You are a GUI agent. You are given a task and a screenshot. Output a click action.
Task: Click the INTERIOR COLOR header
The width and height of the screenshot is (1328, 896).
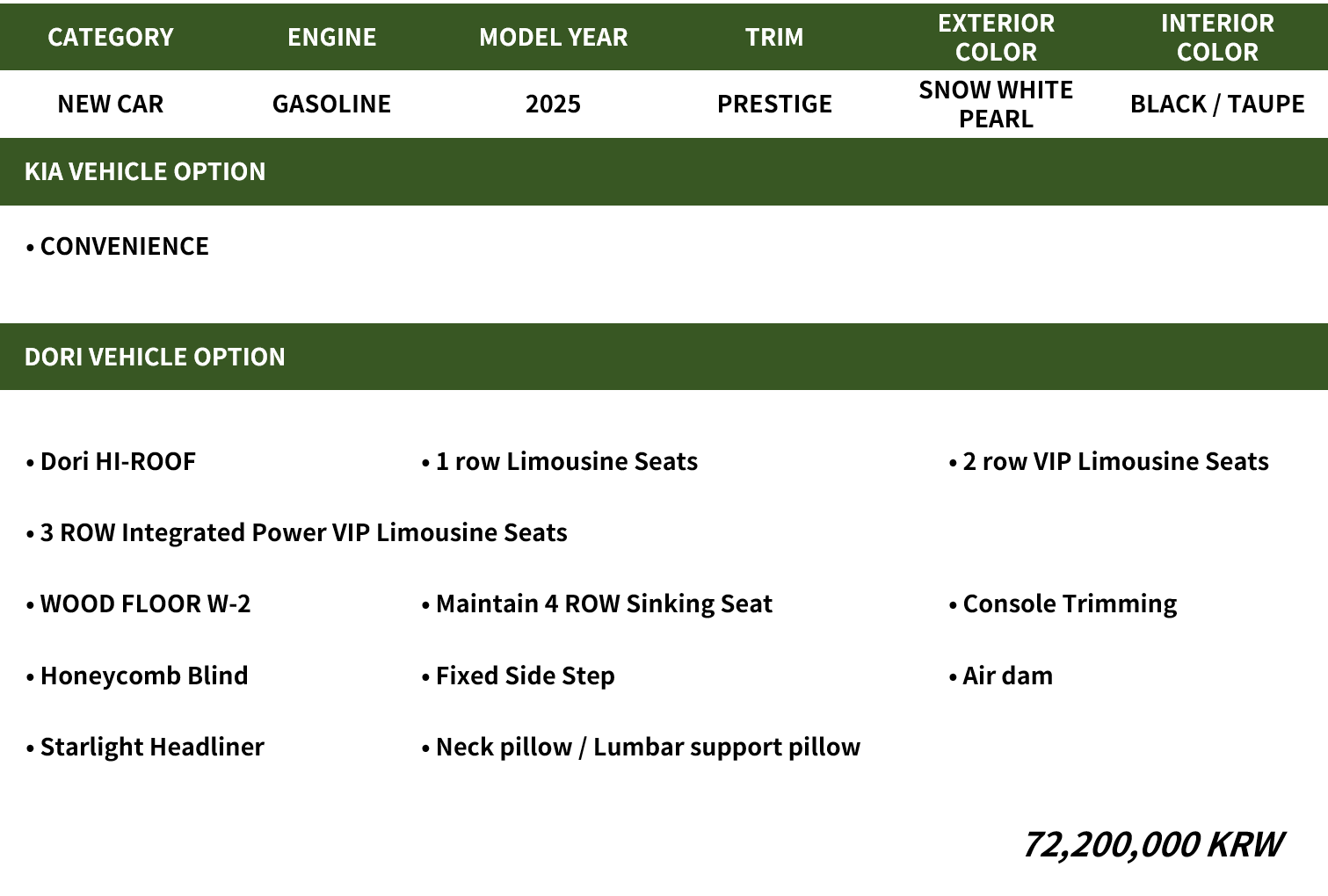pos(1217,37)
